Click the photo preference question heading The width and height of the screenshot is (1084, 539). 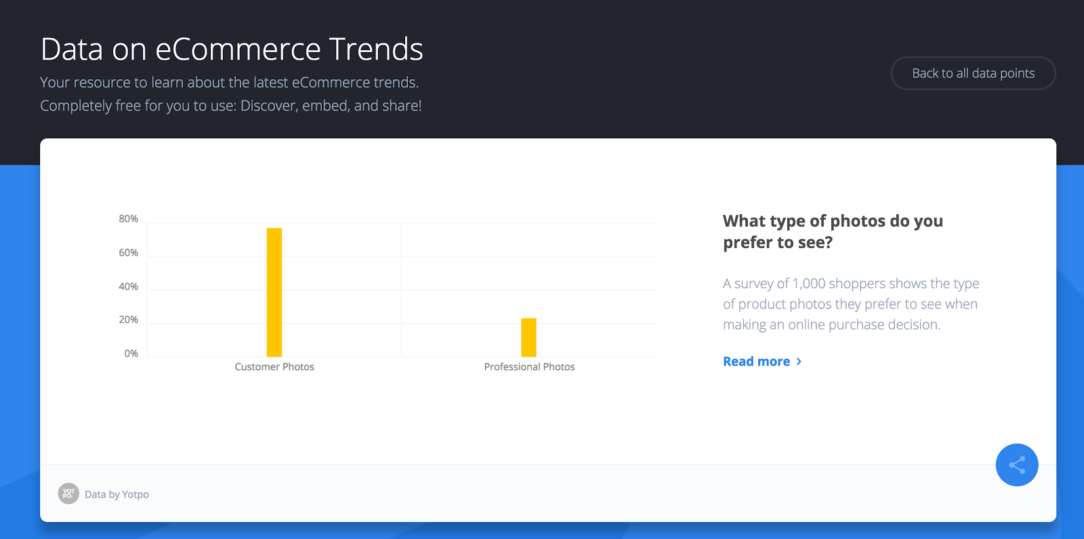tap(833, 231)
